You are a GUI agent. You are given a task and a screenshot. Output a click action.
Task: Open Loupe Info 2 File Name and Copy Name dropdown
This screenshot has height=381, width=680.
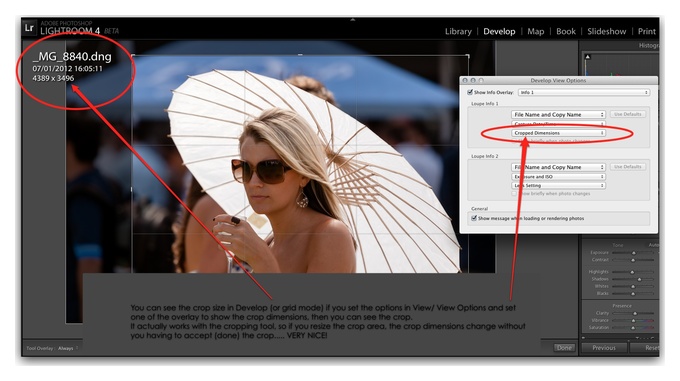(558, 167)
